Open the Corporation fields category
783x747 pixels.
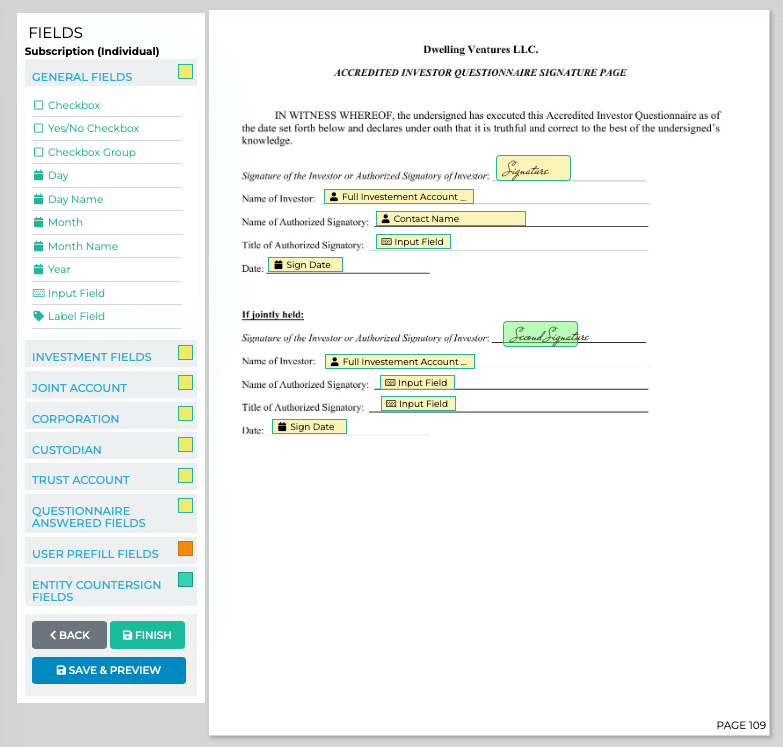[x=76, y=419]
